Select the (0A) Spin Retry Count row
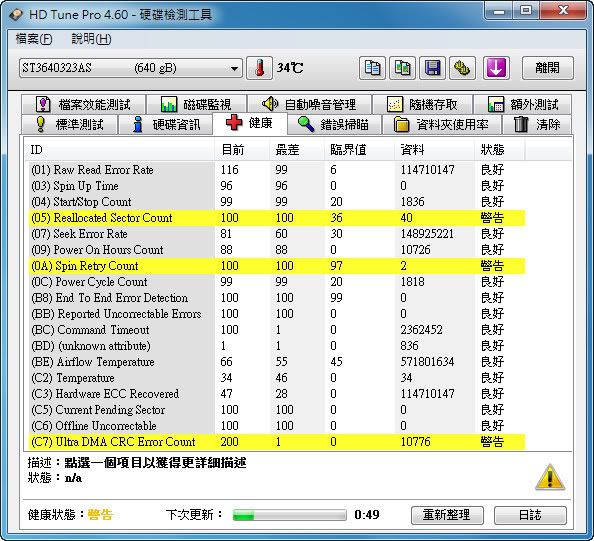This screenshot has height=541, width=594. pyautogui.click(x=277, y=266)
